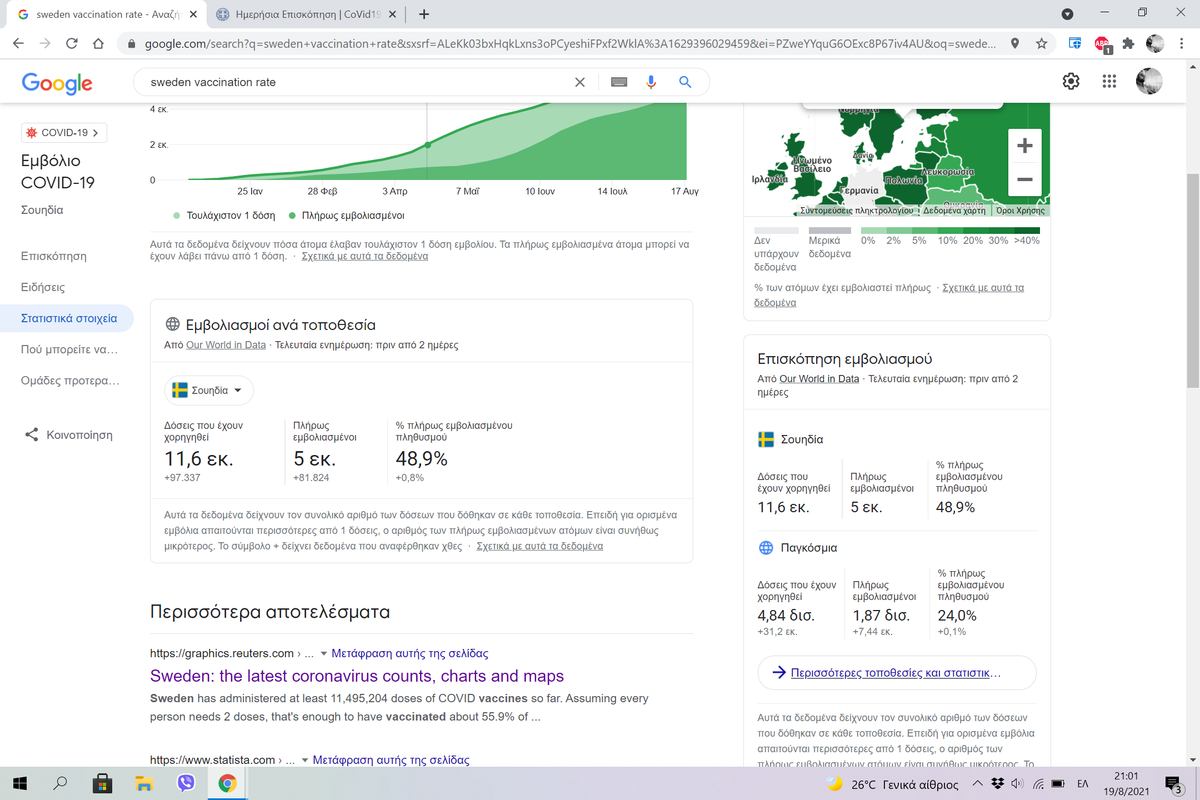
Task: Click Συντομεύσεις πληκτρολογίου on the map
Action: tap(857, 211)
